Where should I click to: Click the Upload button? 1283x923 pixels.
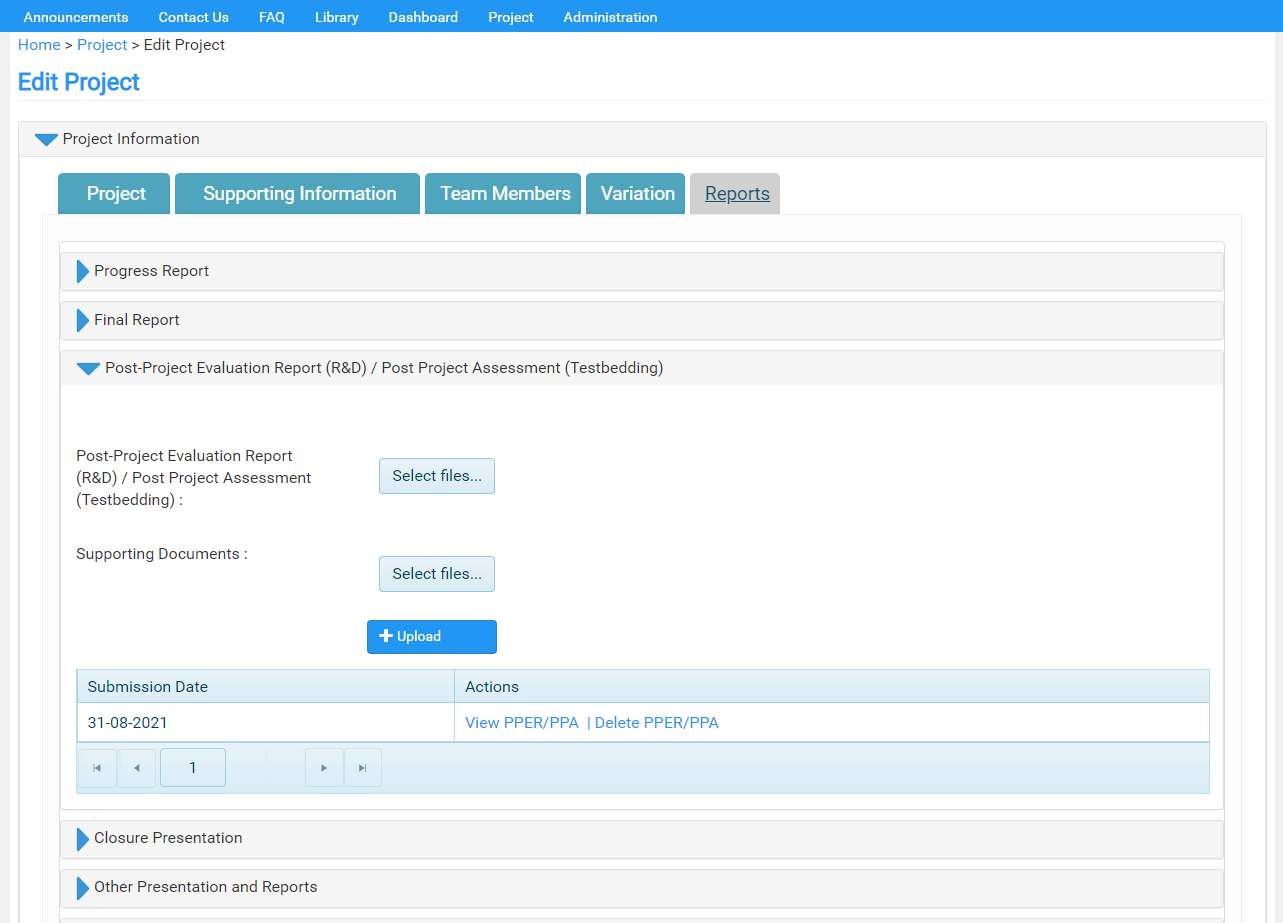click(432, 637)
